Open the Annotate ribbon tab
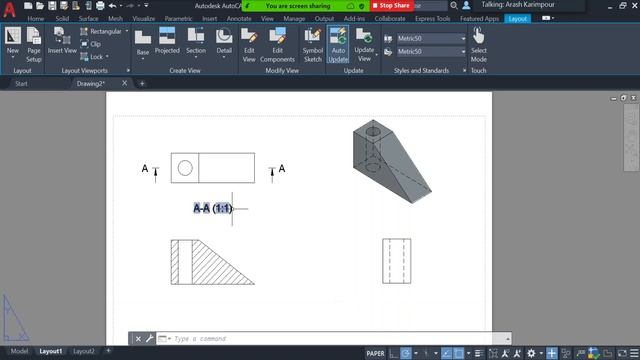640x360 pixels. (x=239, y=19)
